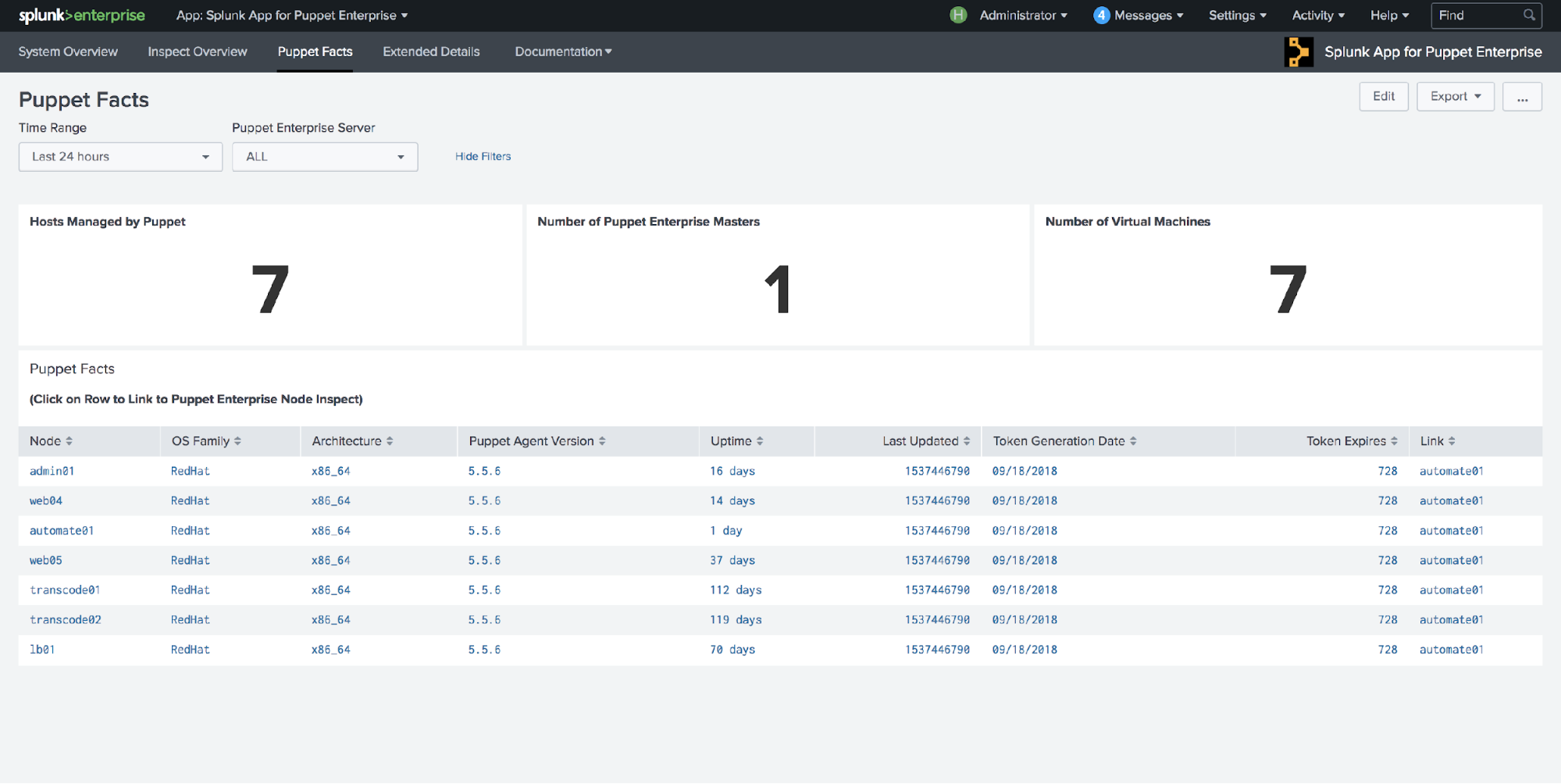Open the Export dropdown button
The image size is (1561, 784).
[x=1456, y=97]
